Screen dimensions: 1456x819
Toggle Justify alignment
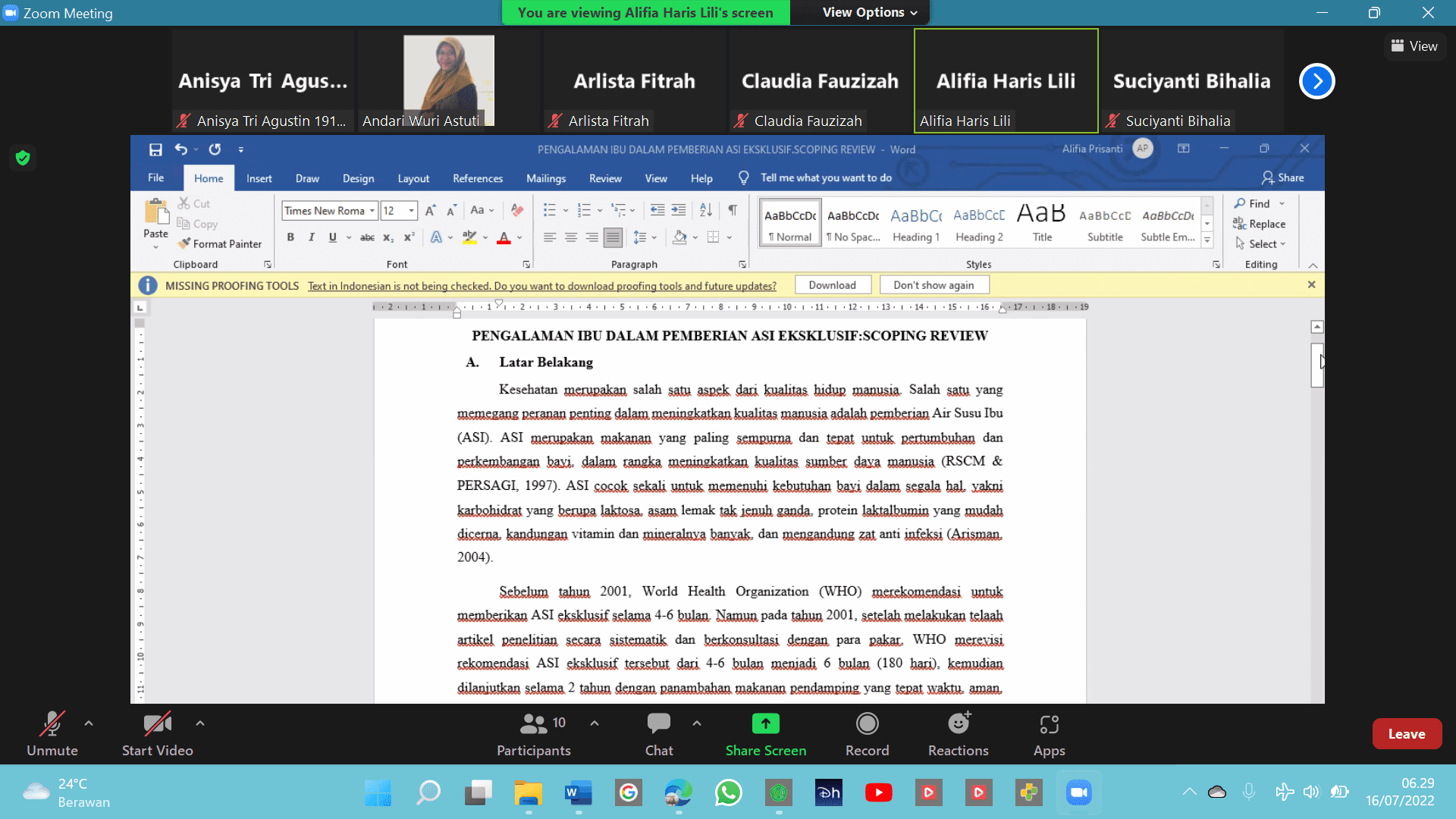click(613, 237)
